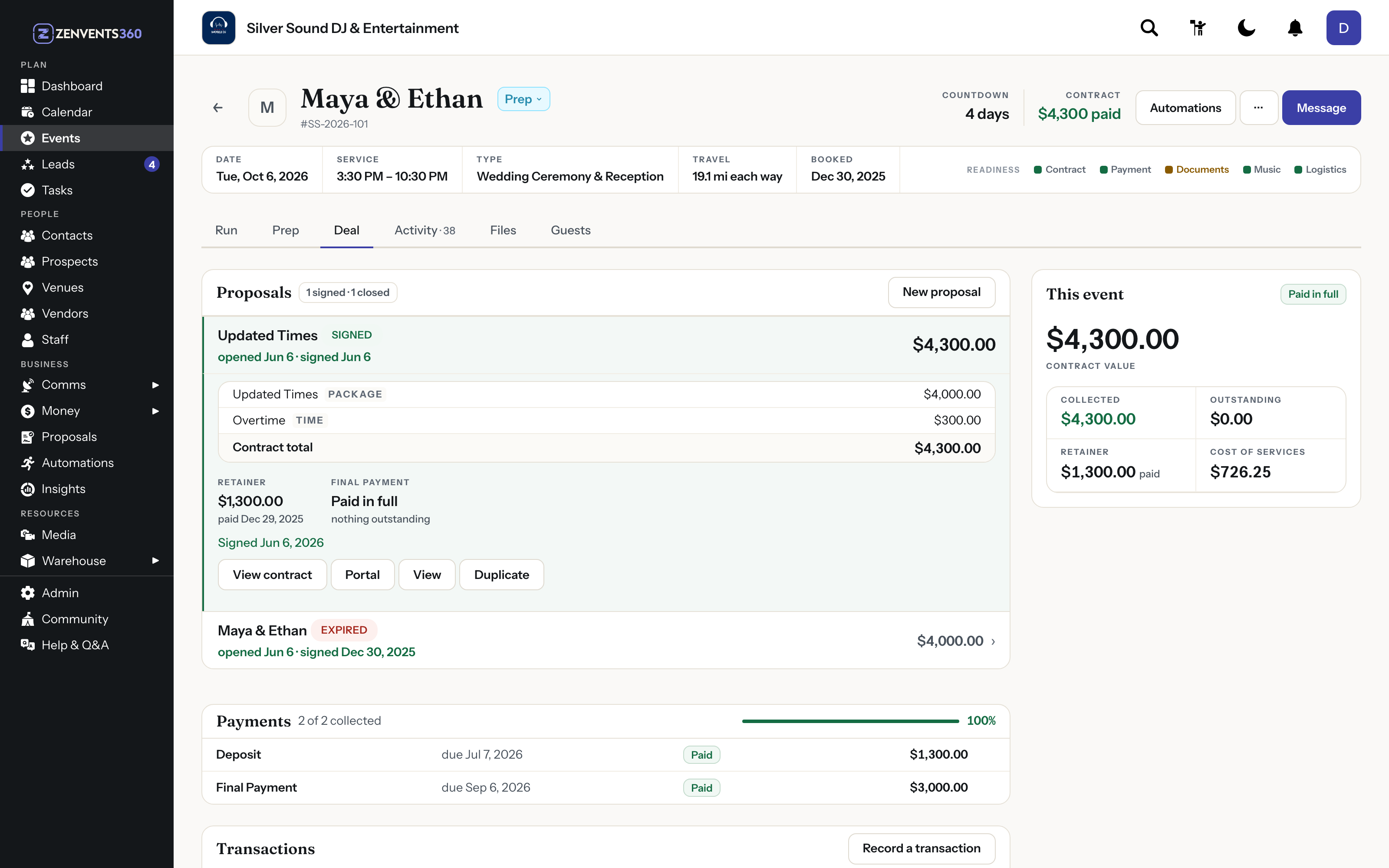Open the Prep status dropdown
The height and width of the screenshot is (868, 1389).
click(523, 99)
